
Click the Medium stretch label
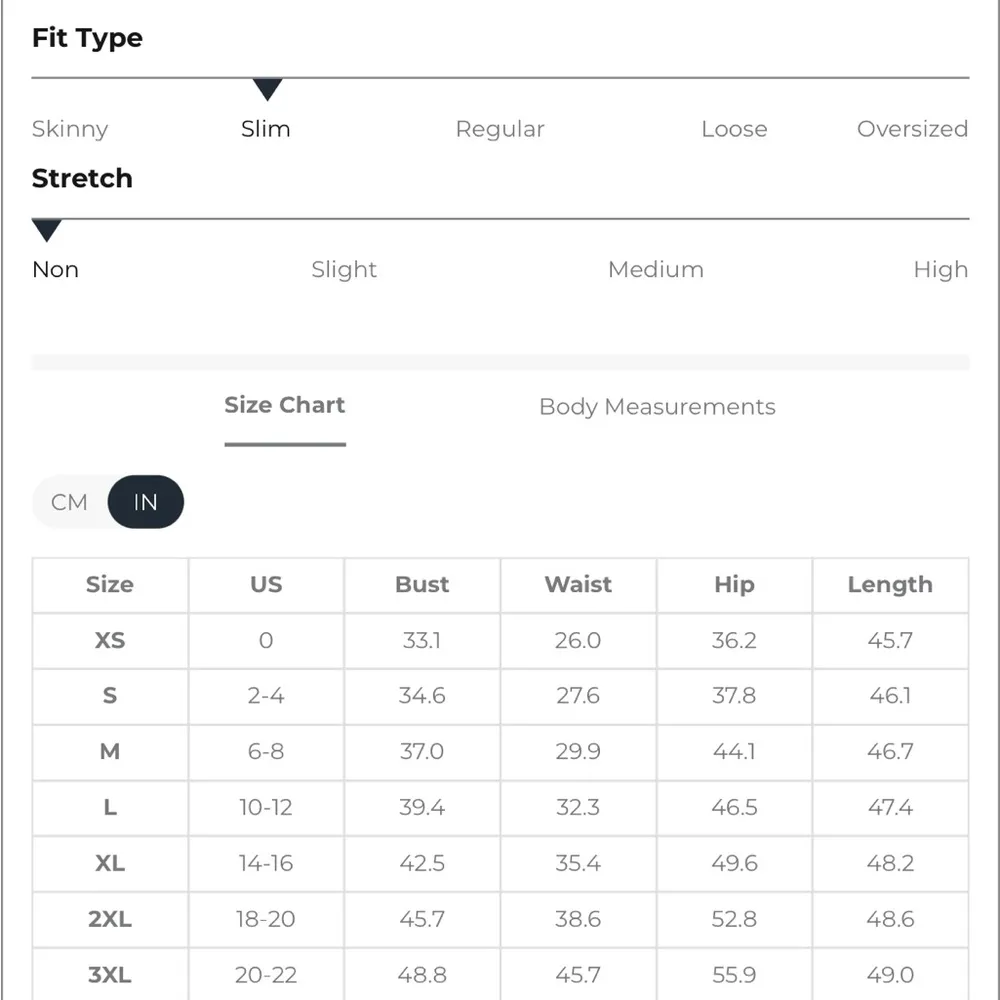coord(656,270)
